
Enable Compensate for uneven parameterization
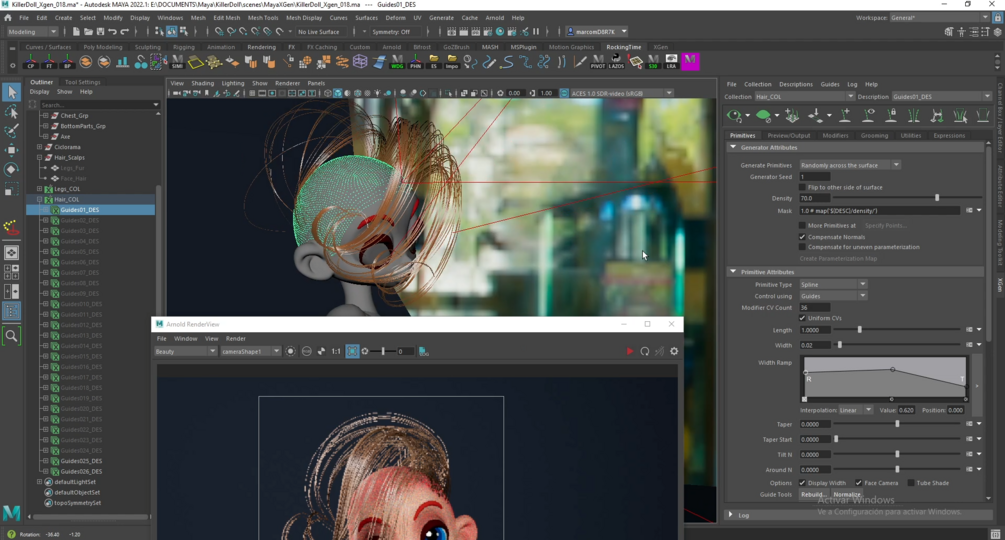(802, 247)
